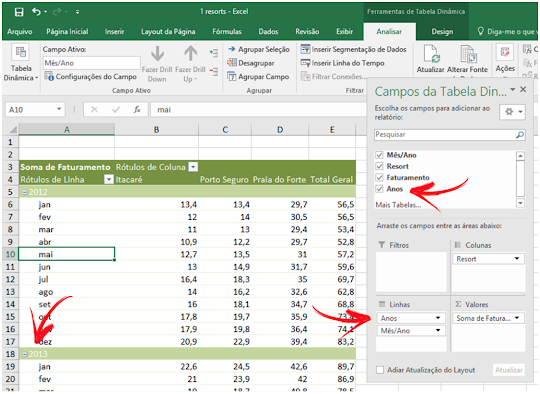The height and width of the screenshot is (394, 540).
Task: Collapse the 2012 year group
Action: tap(25, 192)
